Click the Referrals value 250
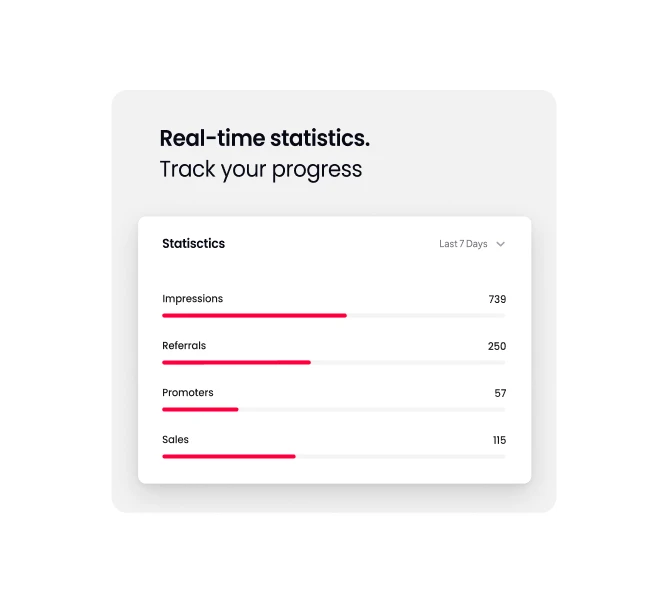Image resolution: width=662 pixels, height=595 pixels. click(496, 346)
